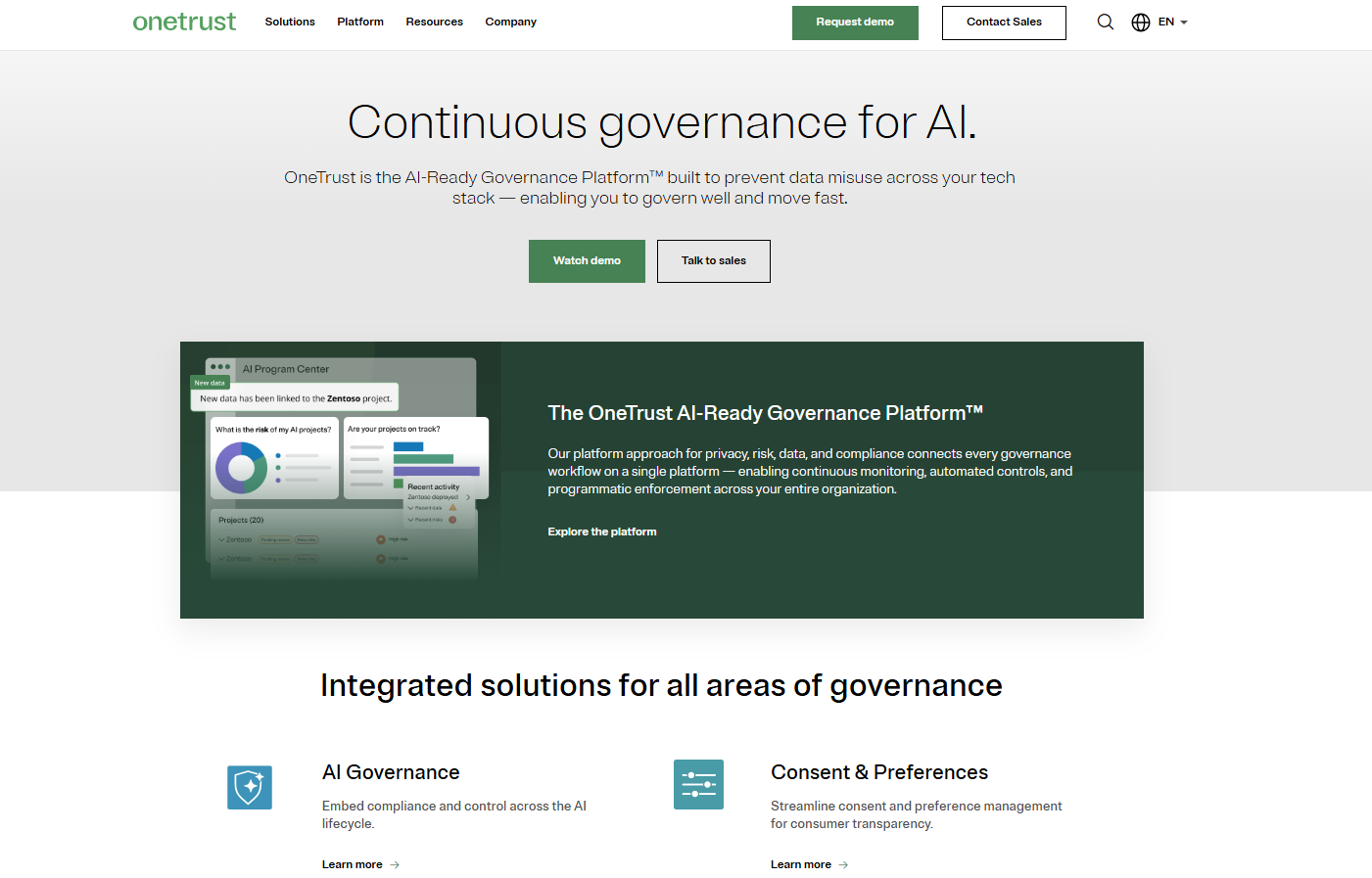Click the Talk to sales button

click(714, 261)
